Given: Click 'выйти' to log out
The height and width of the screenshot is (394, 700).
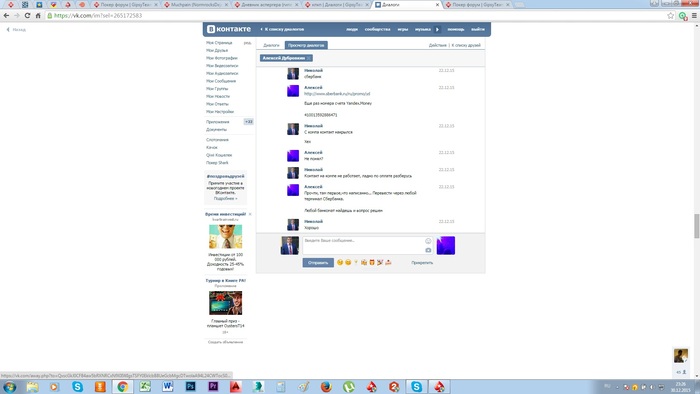Looking at the screenshot, I should (478, 29).
